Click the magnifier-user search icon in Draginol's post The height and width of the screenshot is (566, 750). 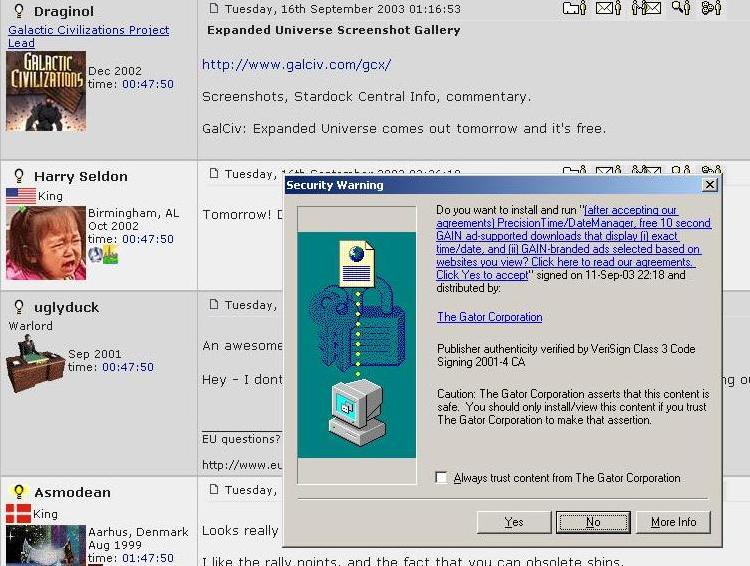pyautogui.click(x=680, y=8)
